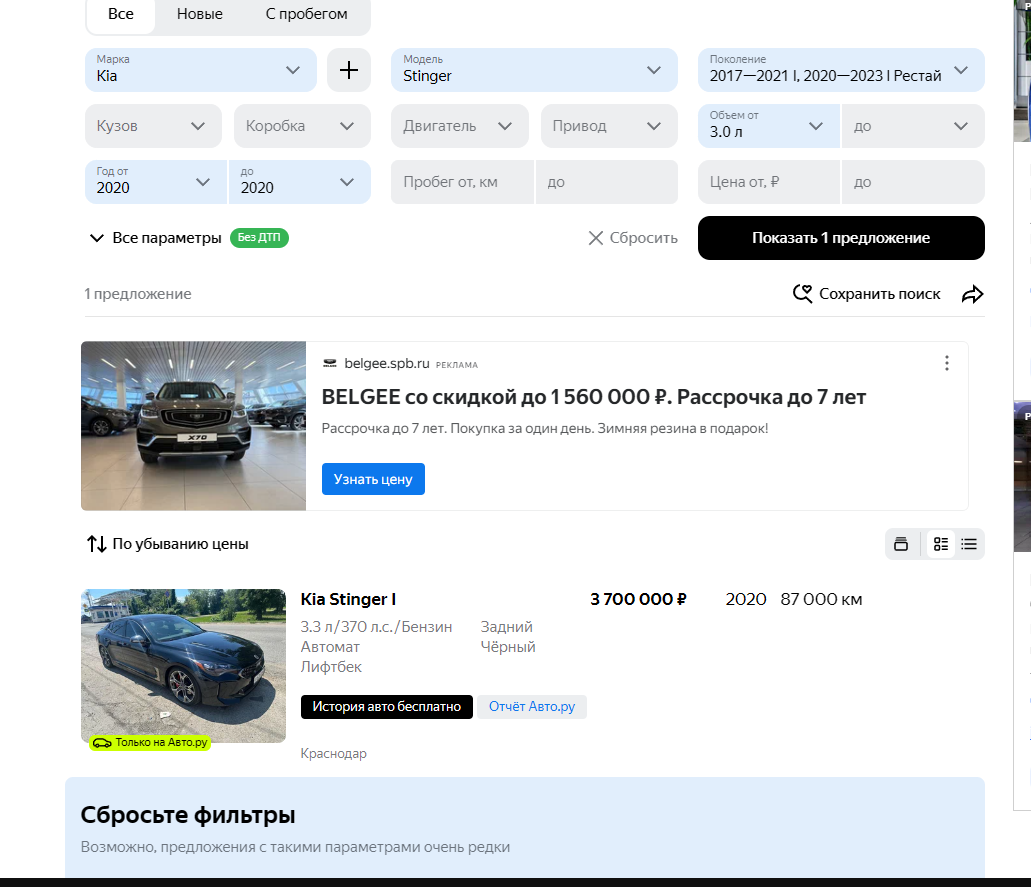
Task: Switch to the С пробегом tab
Action: [306, 14]
